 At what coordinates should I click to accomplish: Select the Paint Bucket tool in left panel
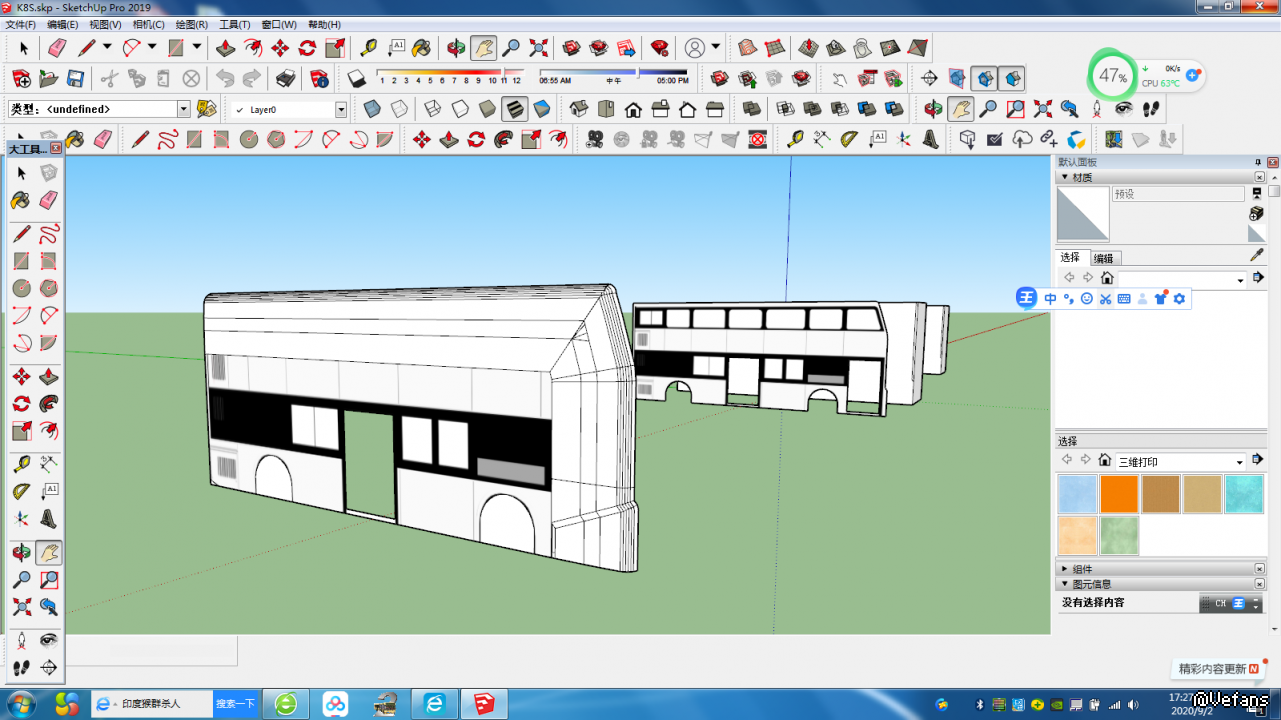click(x=21, y=201)
